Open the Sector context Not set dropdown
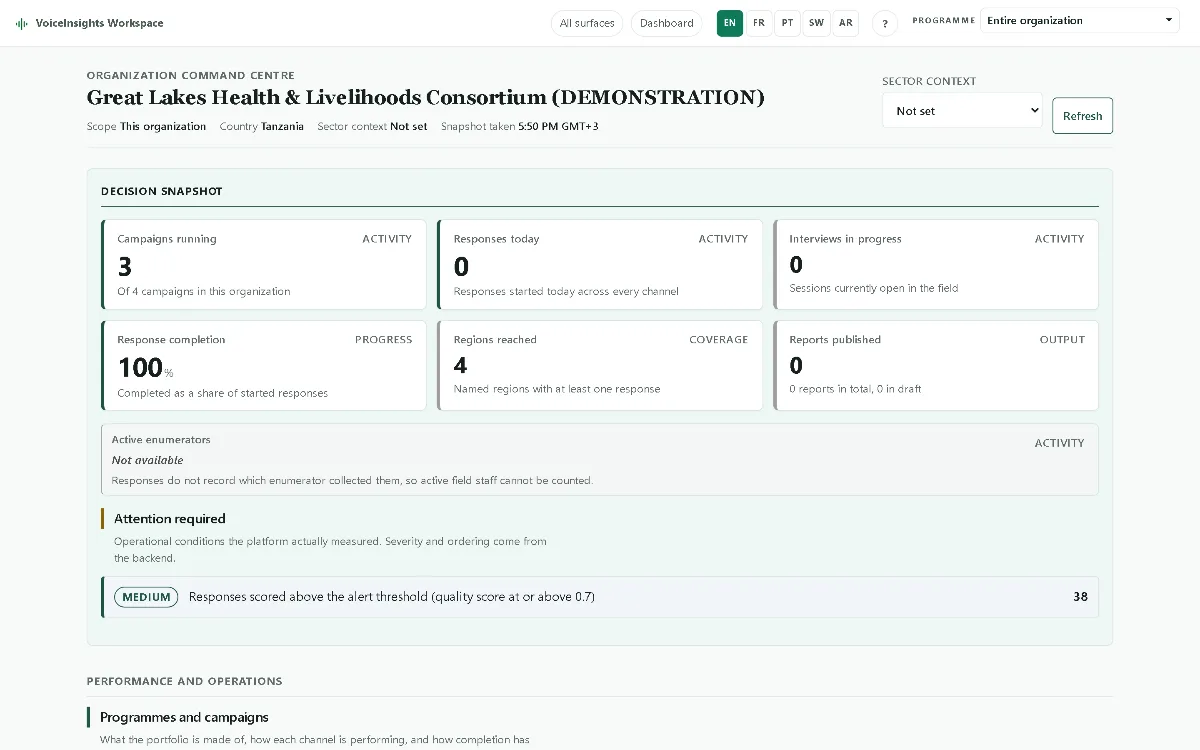 (x=962, y=111)
